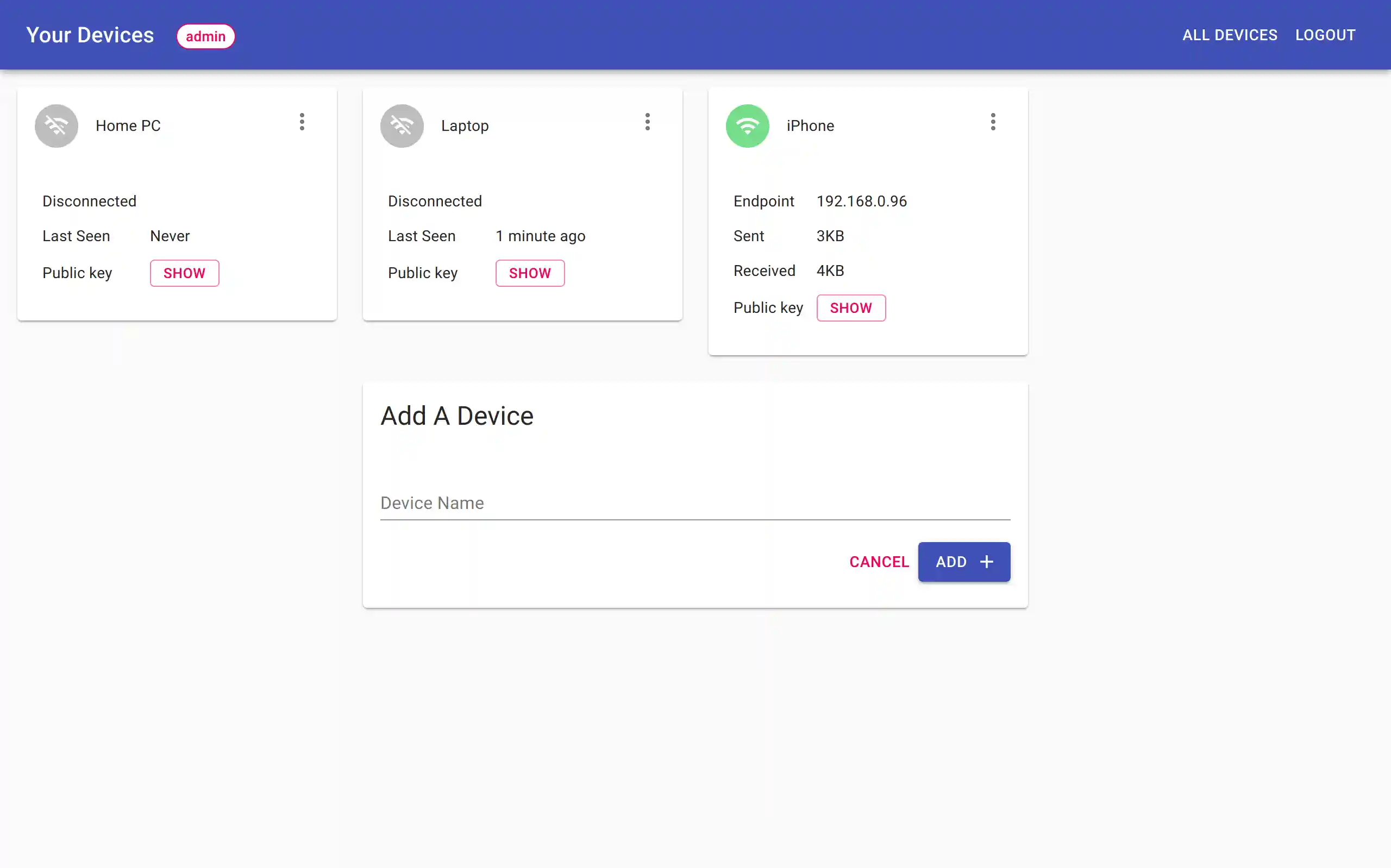1391x868 pixels.
Task: Show the Home PC public key
Action: (184, 273)
